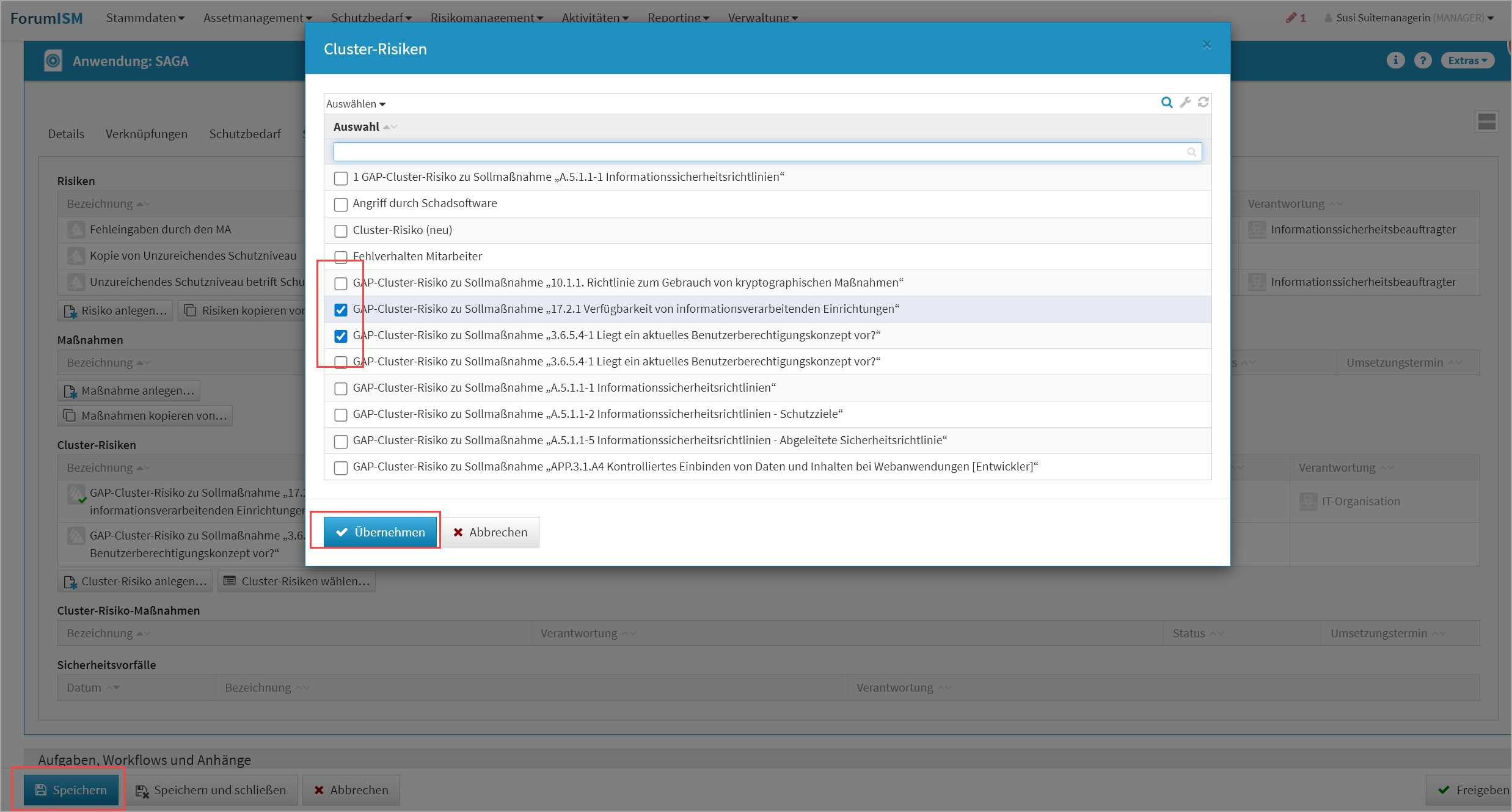Click the search magnifier icon in dialog toolbar
The width and height of the screenshot is (1512, 812).
coord(1166,103)
